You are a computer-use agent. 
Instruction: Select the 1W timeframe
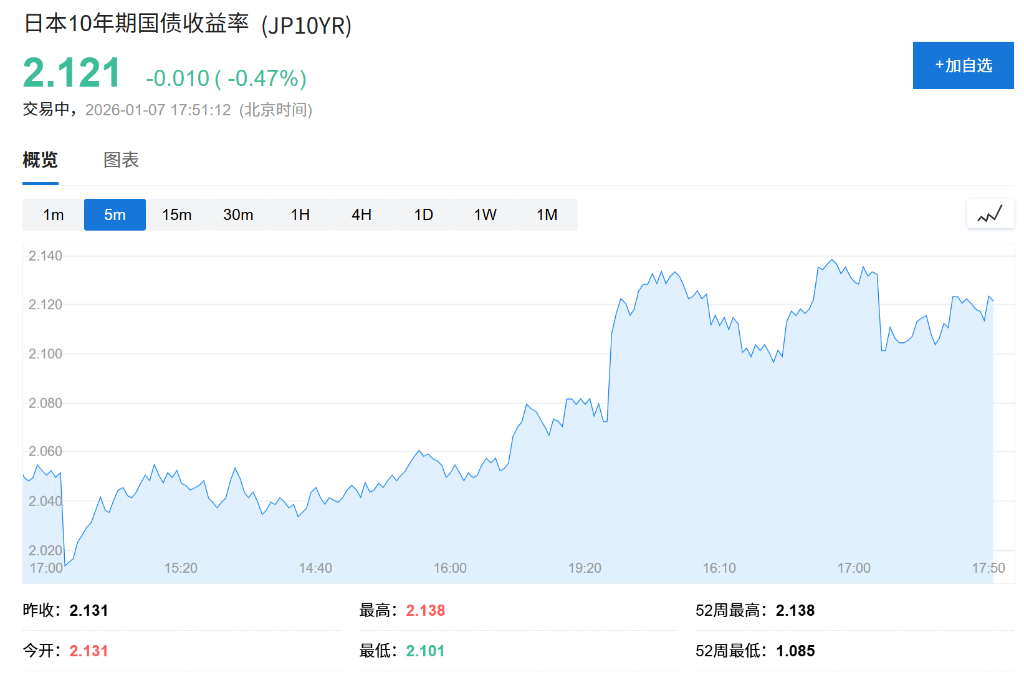[x=485, y=214]
